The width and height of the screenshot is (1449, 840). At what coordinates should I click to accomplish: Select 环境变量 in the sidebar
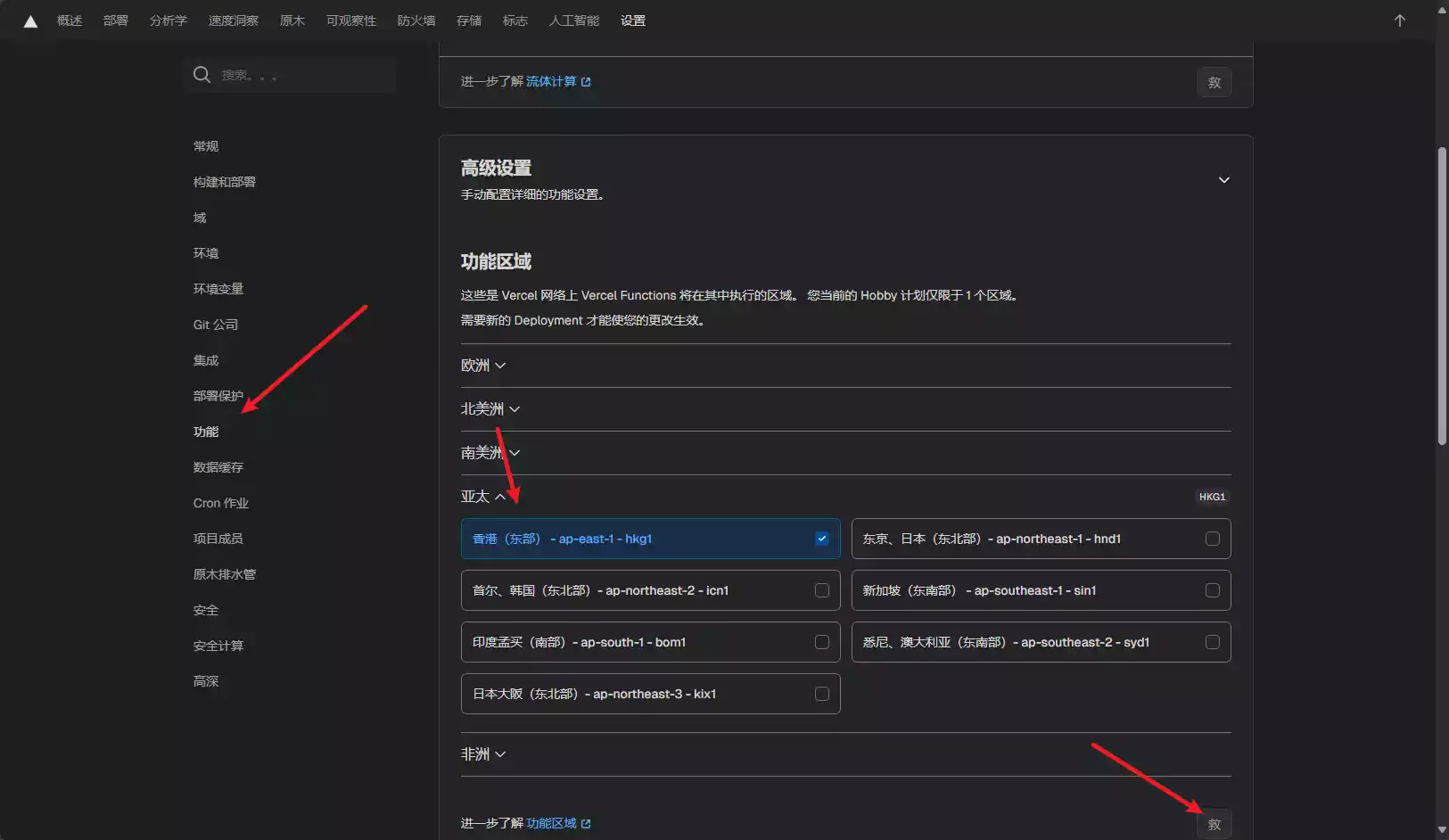(x=219, y=288)
